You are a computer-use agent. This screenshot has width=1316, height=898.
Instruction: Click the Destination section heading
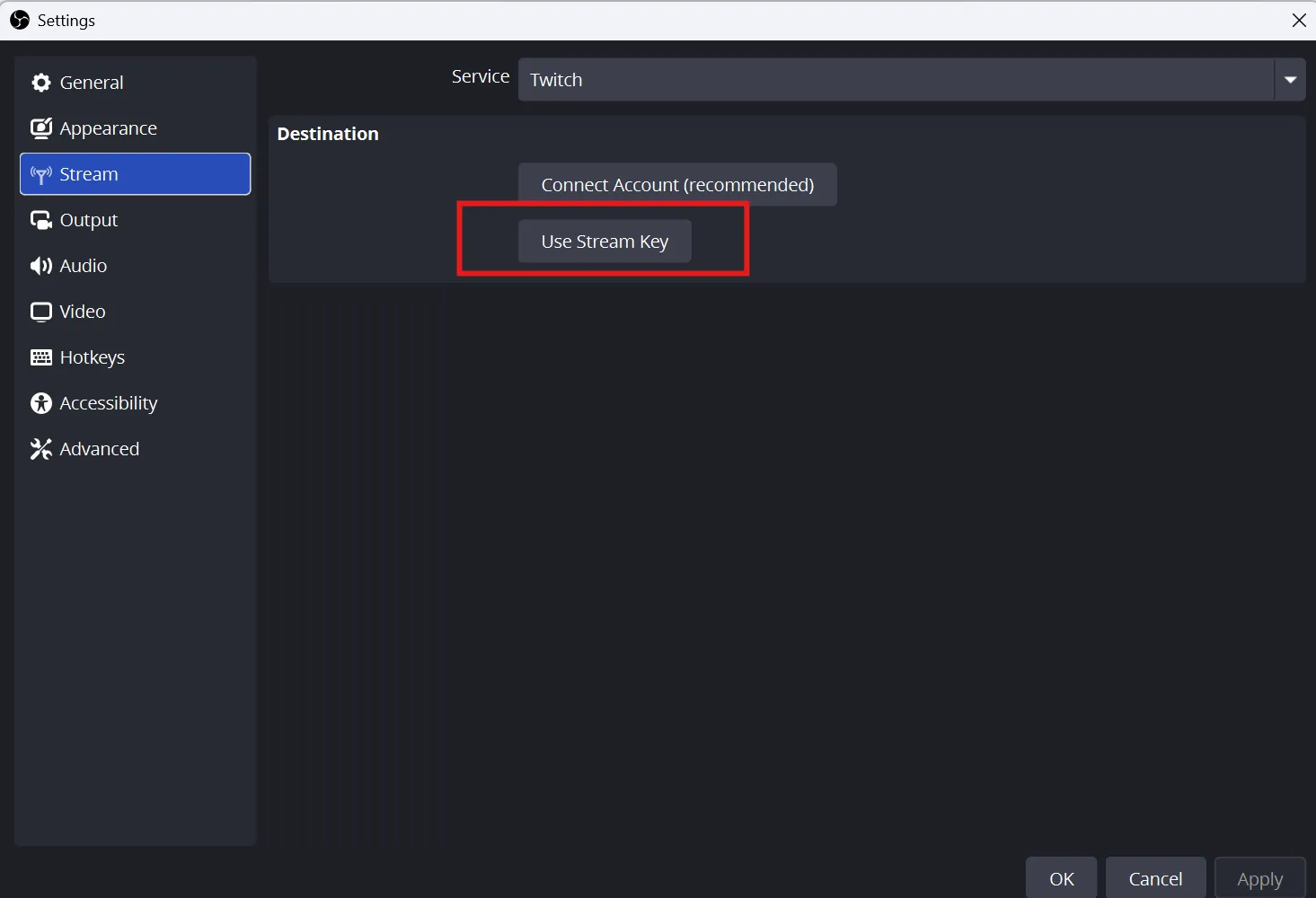click(x=328, y=134)
